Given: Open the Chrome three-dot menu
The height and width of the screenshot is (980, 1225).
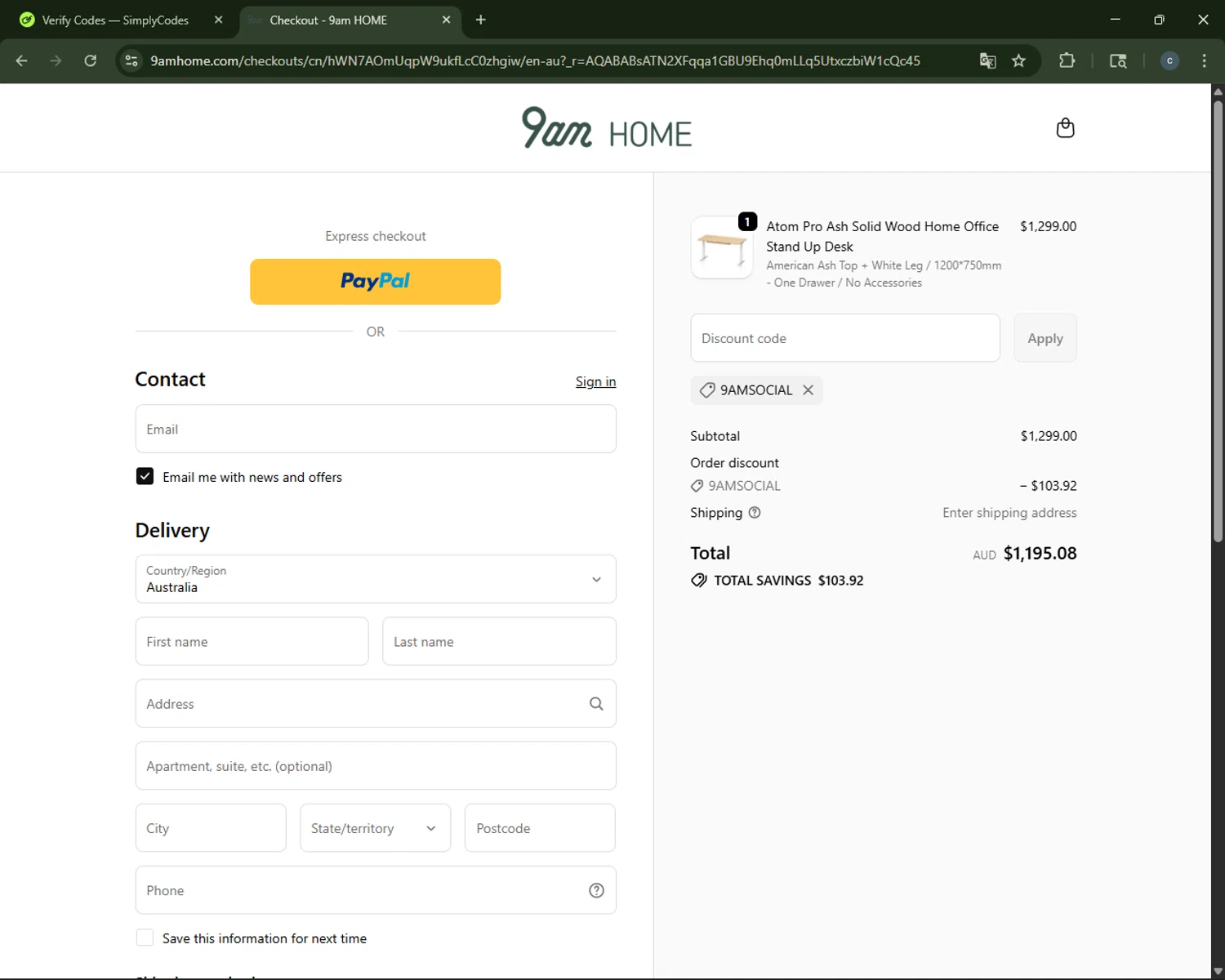Looking at the screenshot, I should 1204,60.
